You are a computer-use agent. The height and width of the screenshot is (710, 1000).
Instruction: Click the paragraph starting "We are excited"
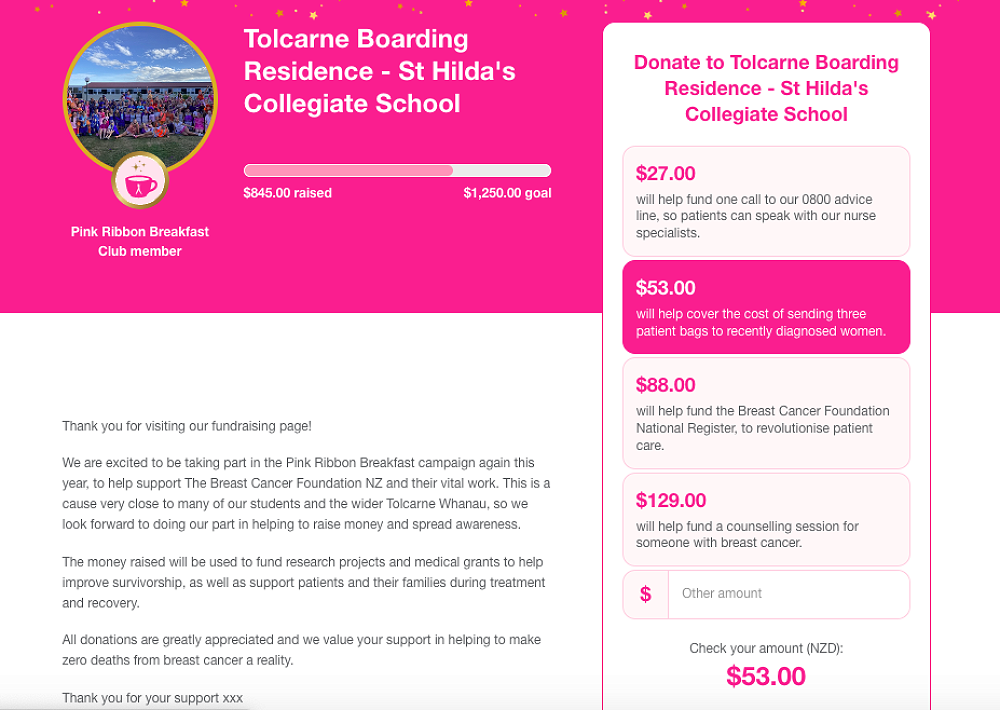306,493
